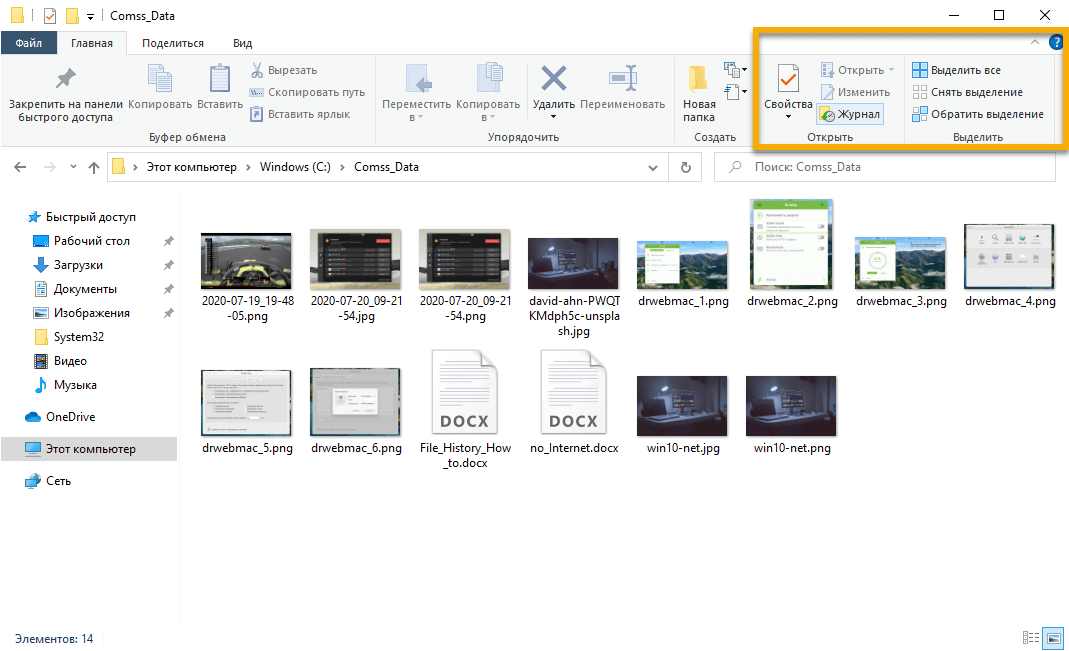Refresh the Comss_Data folder view
The image size is (1069, 651).
click(686, 167)
